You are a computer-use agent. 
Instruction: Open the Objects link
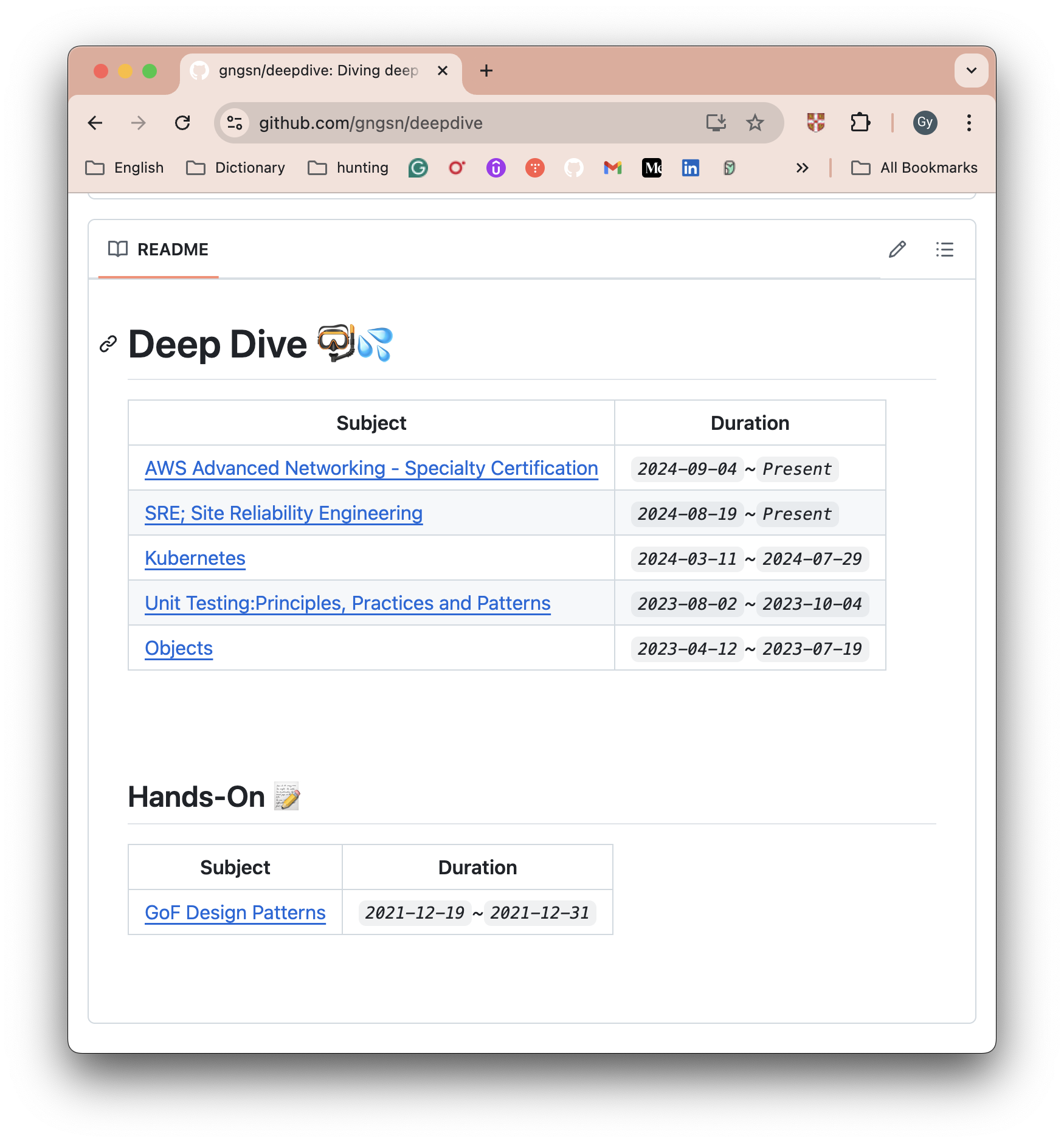pyautogui.click(x=179, y=648)
